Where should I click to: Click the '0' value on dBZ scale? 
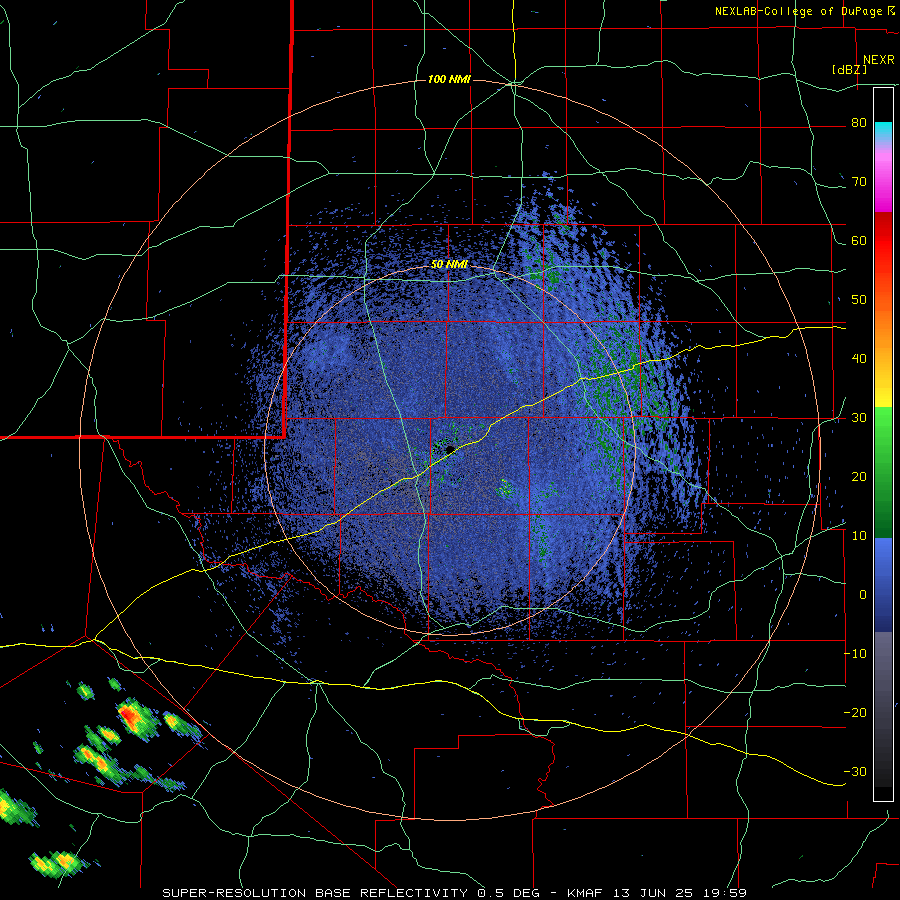862,595
